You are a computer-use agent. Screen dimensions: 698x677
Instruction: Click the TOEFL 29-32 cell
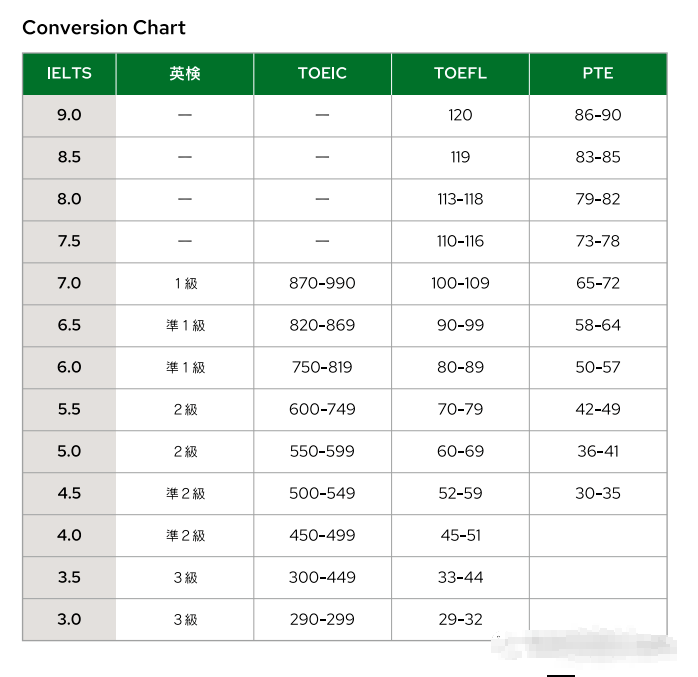click(x=460, y=619)
